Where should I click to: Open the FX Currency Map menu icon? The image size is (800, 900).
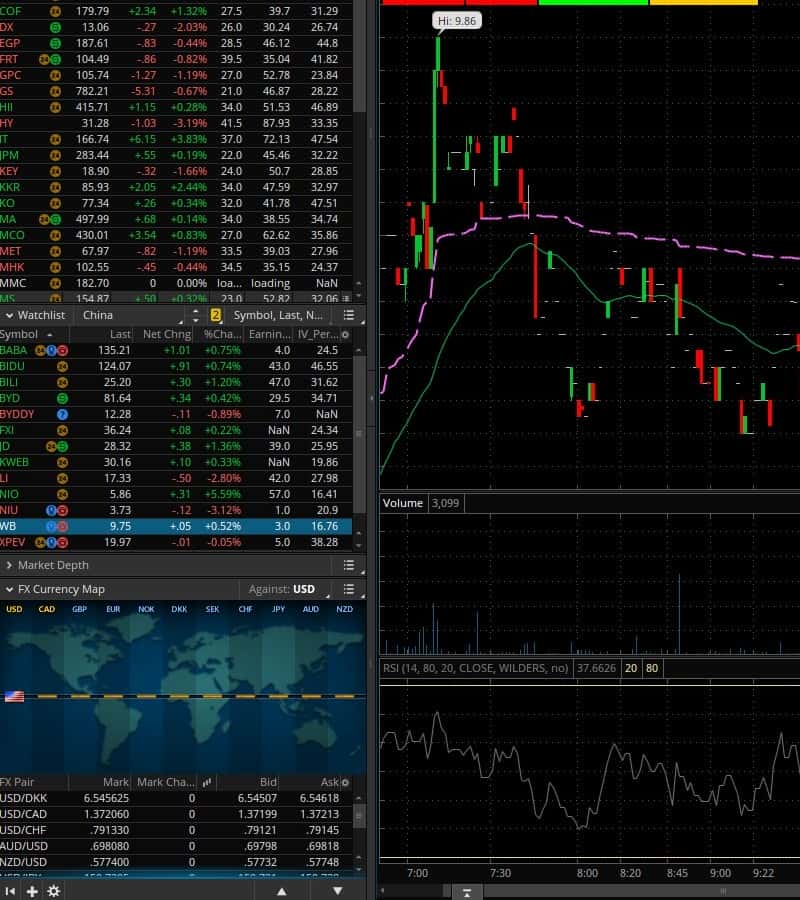tap(349, 589)
